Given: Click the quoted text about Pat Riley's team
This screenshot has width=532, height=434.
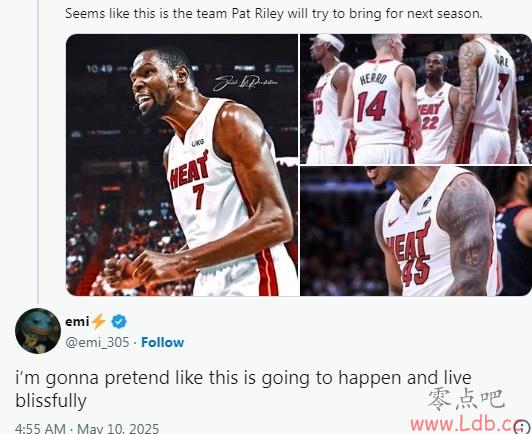Looking at the screenshot, I should [273, 14].
